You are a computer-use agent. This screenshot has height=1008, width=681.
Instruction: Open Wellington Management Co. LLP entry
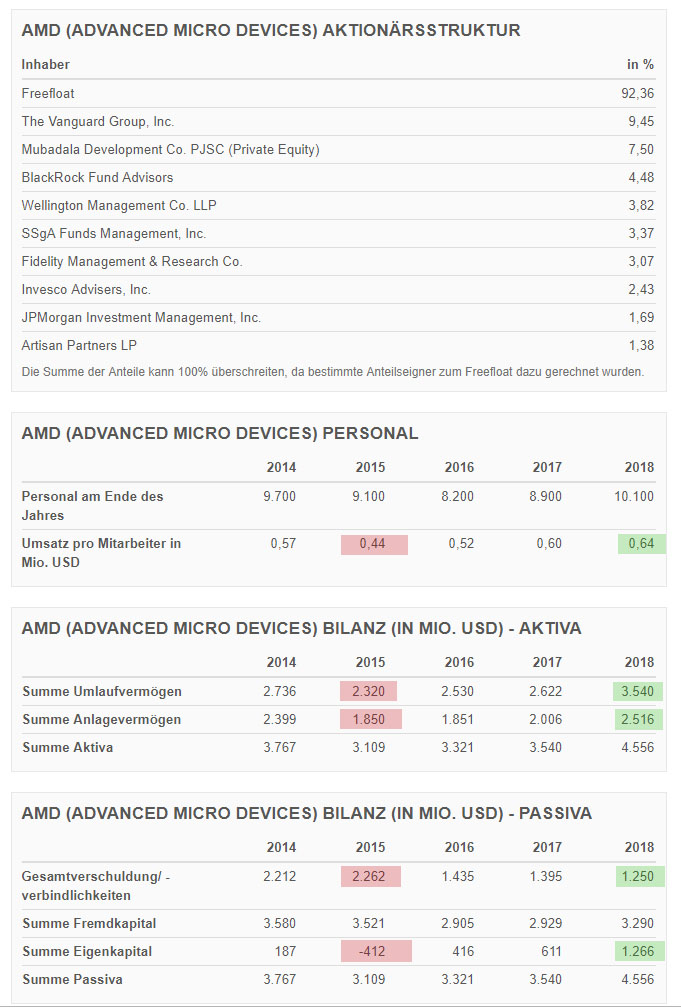[119, 205]
